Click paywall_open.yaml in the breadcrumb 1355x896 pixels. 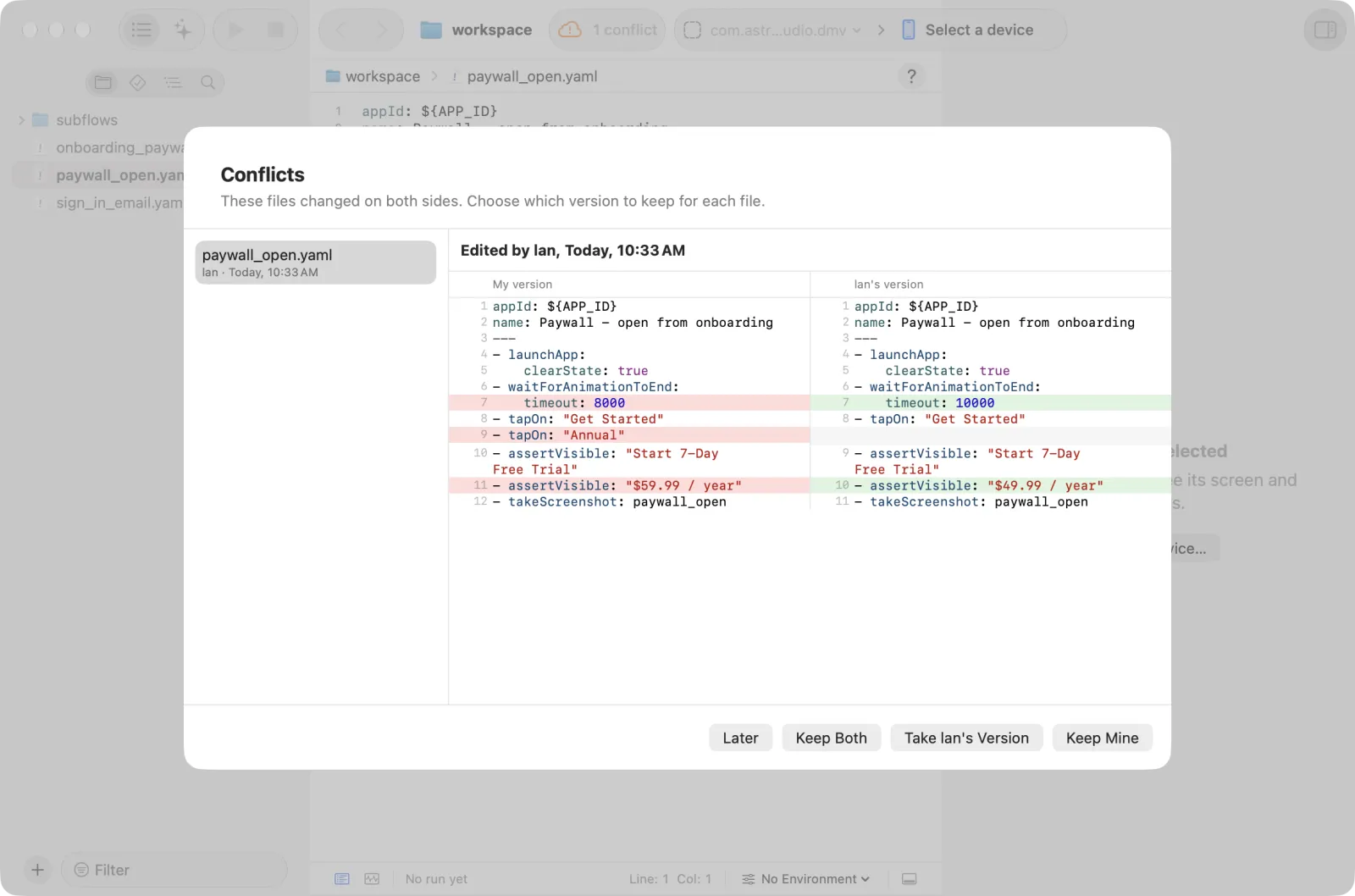[523, 76]
